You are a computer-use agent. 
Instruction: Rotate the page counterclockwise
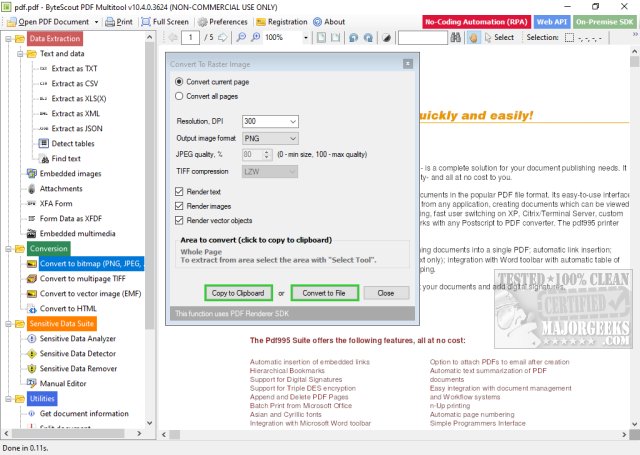point(354,38)
